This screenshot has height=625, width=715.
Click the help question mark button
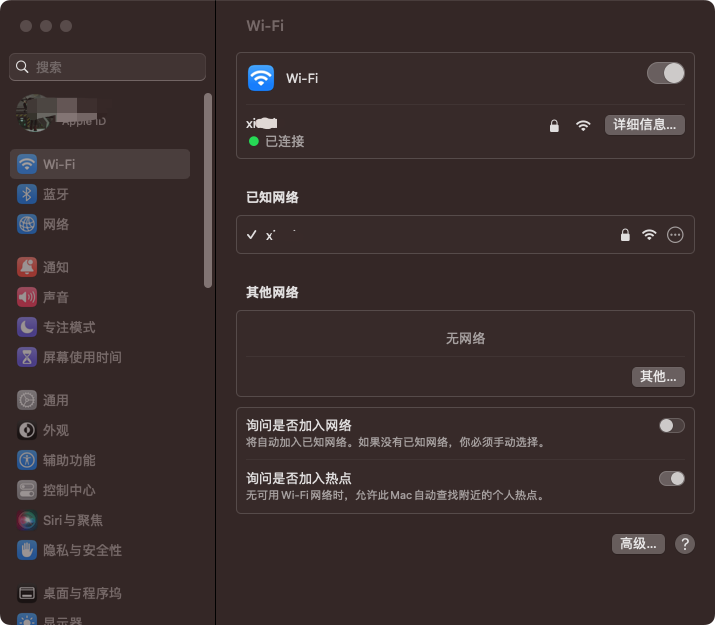click(x=684, y=544)
